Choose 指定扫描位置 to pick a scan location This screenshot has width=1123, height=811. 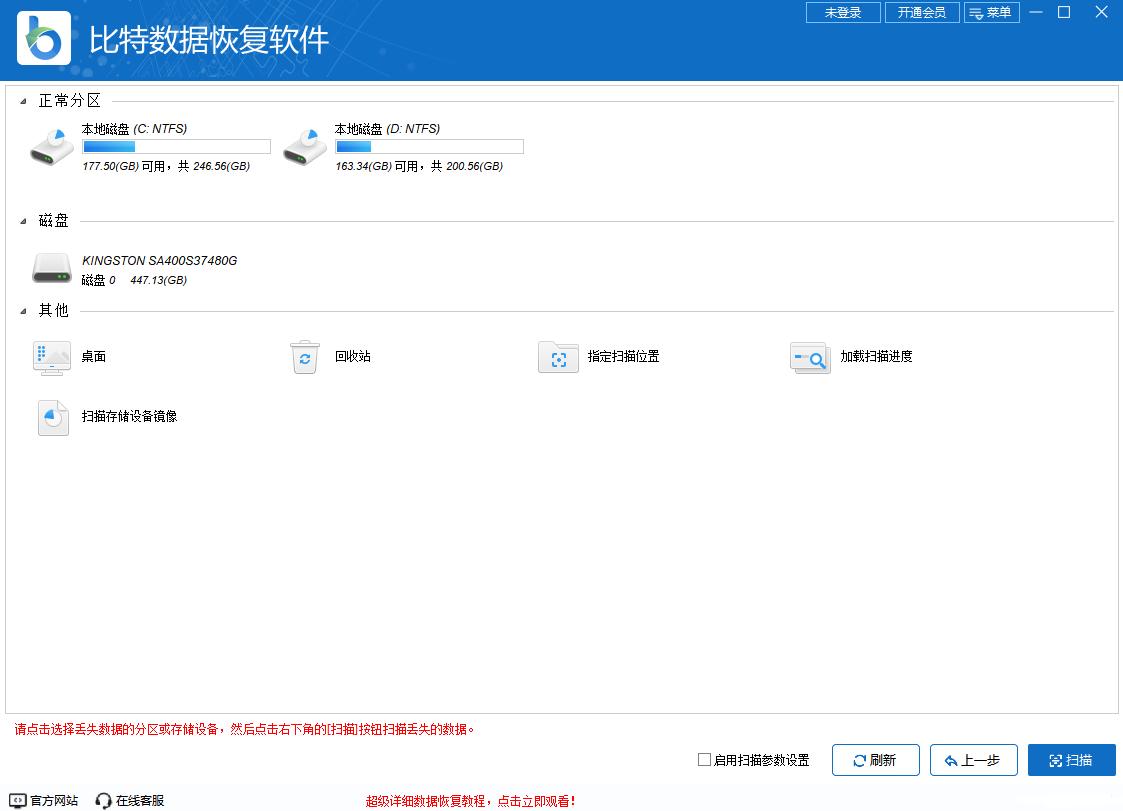point(558,357)
